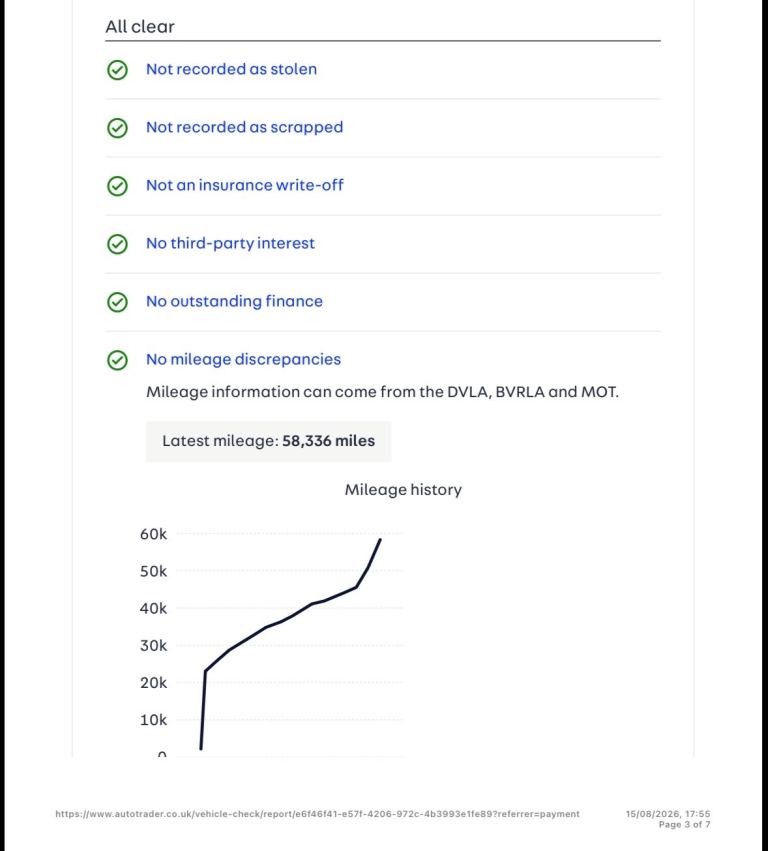Click the green tick beside No mileage discrepancies
Screen dimensions: 768x851
click(x=117, y=360)
